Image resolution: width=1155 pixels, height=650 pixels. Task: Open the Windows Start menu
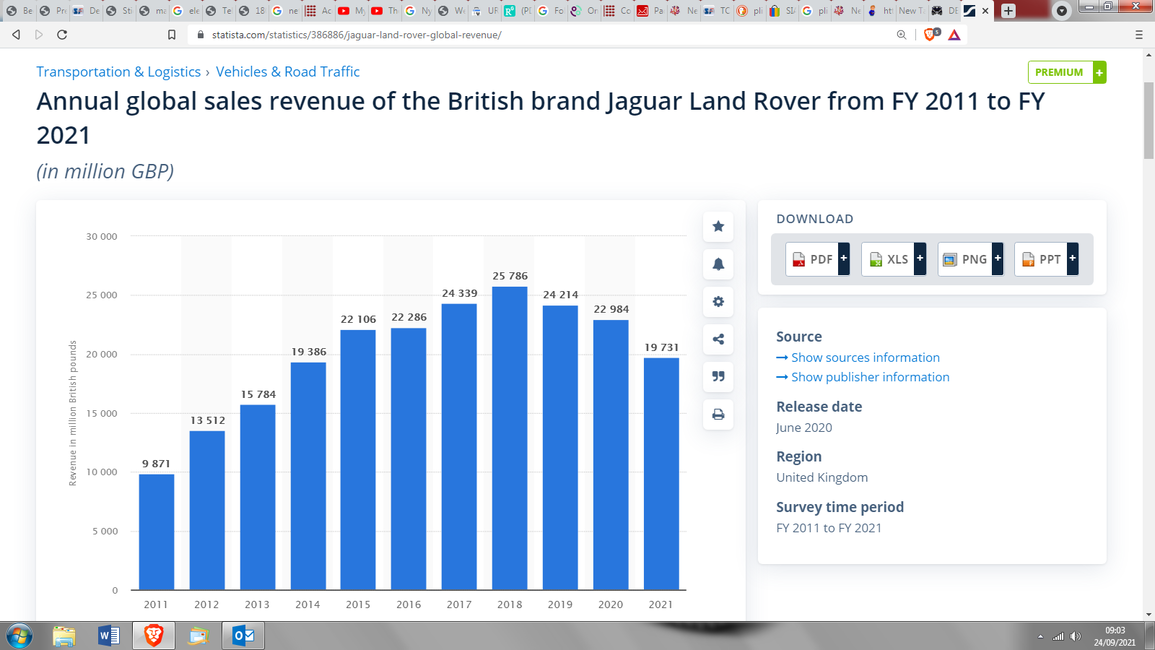18,635
